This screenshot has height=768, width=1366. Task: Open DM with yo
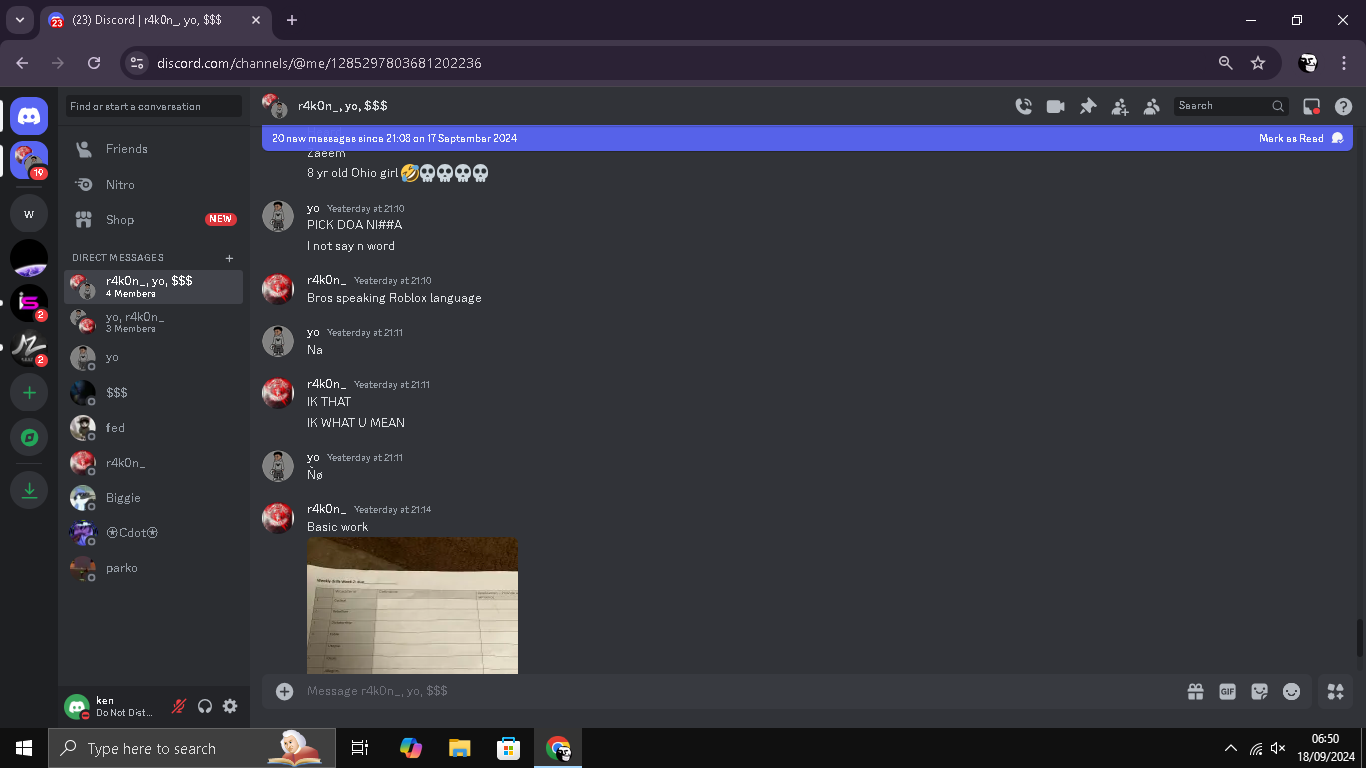(153, 357)
